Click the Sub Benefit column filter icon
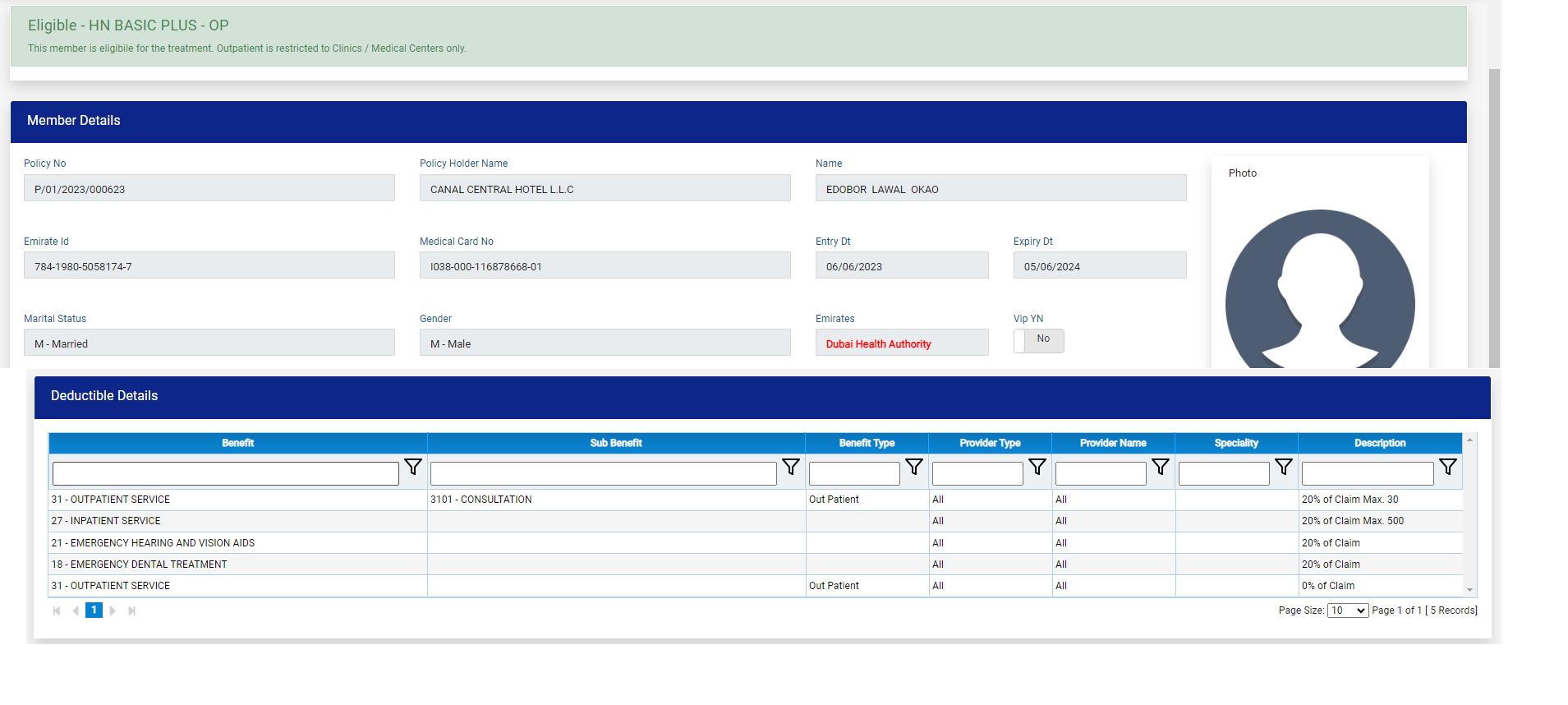This screenshot has width=1568, height=705. click(x=791, y=468)
